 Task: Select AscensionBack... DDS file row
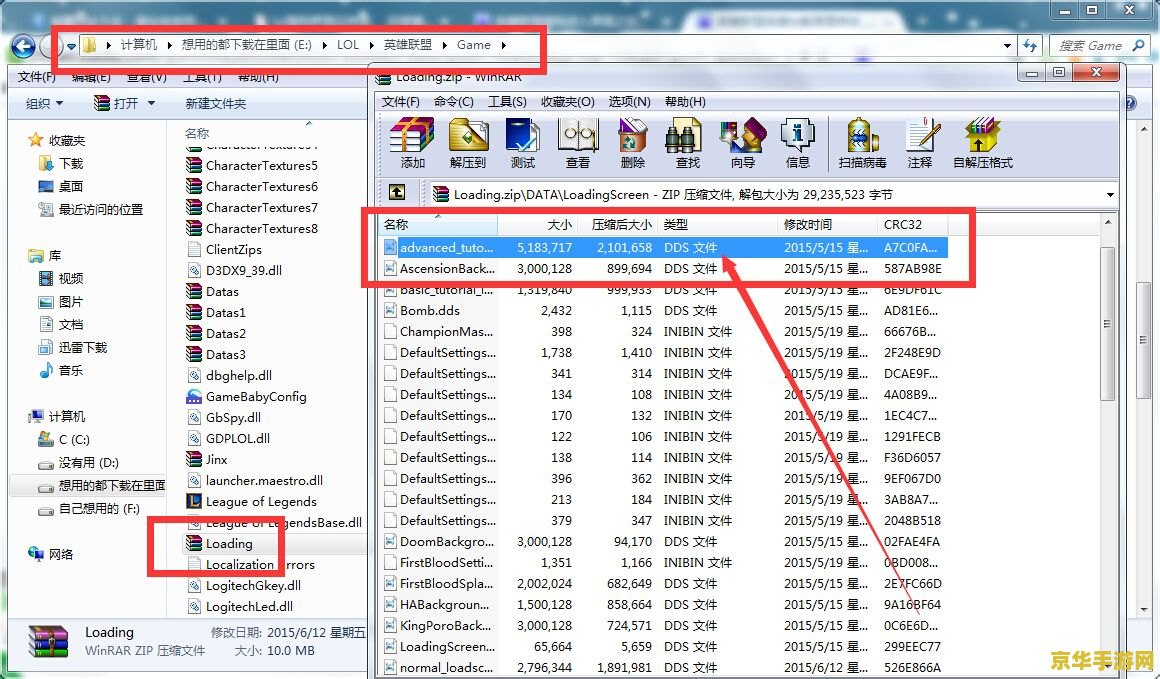pyautogui.click(x=664, y=268)
